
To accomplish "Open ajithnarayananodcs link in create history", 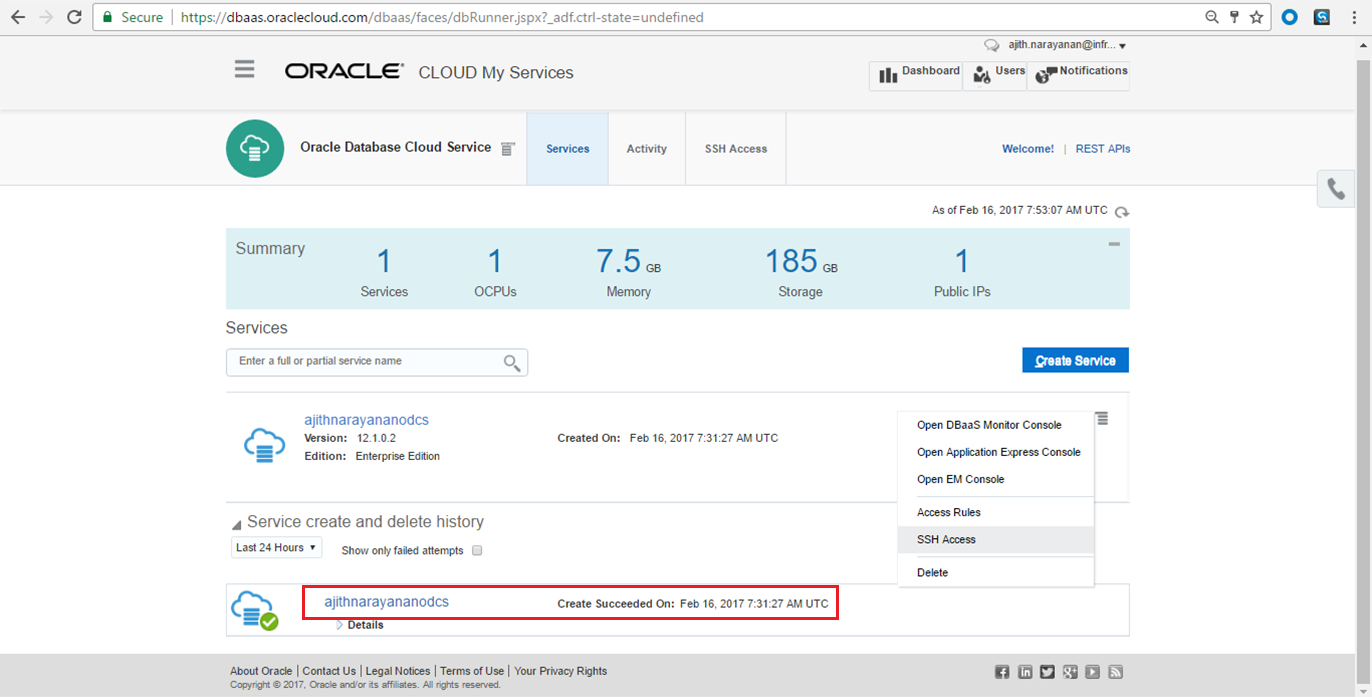I will tap(386, 602).
